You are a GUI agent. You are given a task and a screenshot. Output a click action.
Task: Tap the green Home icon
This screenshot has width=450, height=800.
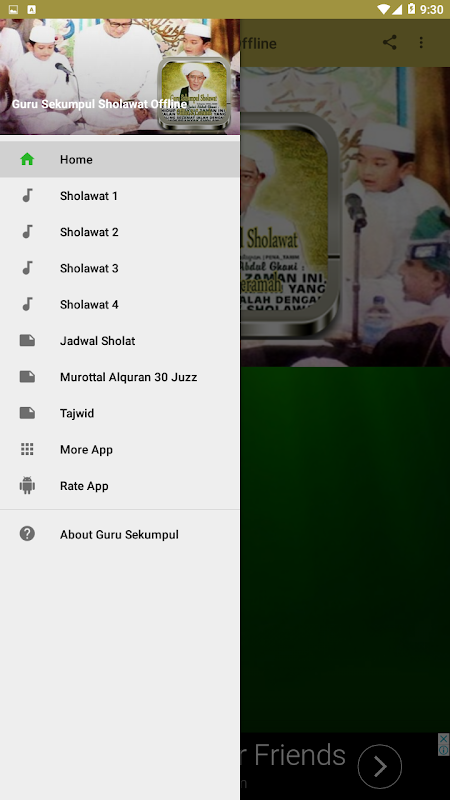click(27, 159)
